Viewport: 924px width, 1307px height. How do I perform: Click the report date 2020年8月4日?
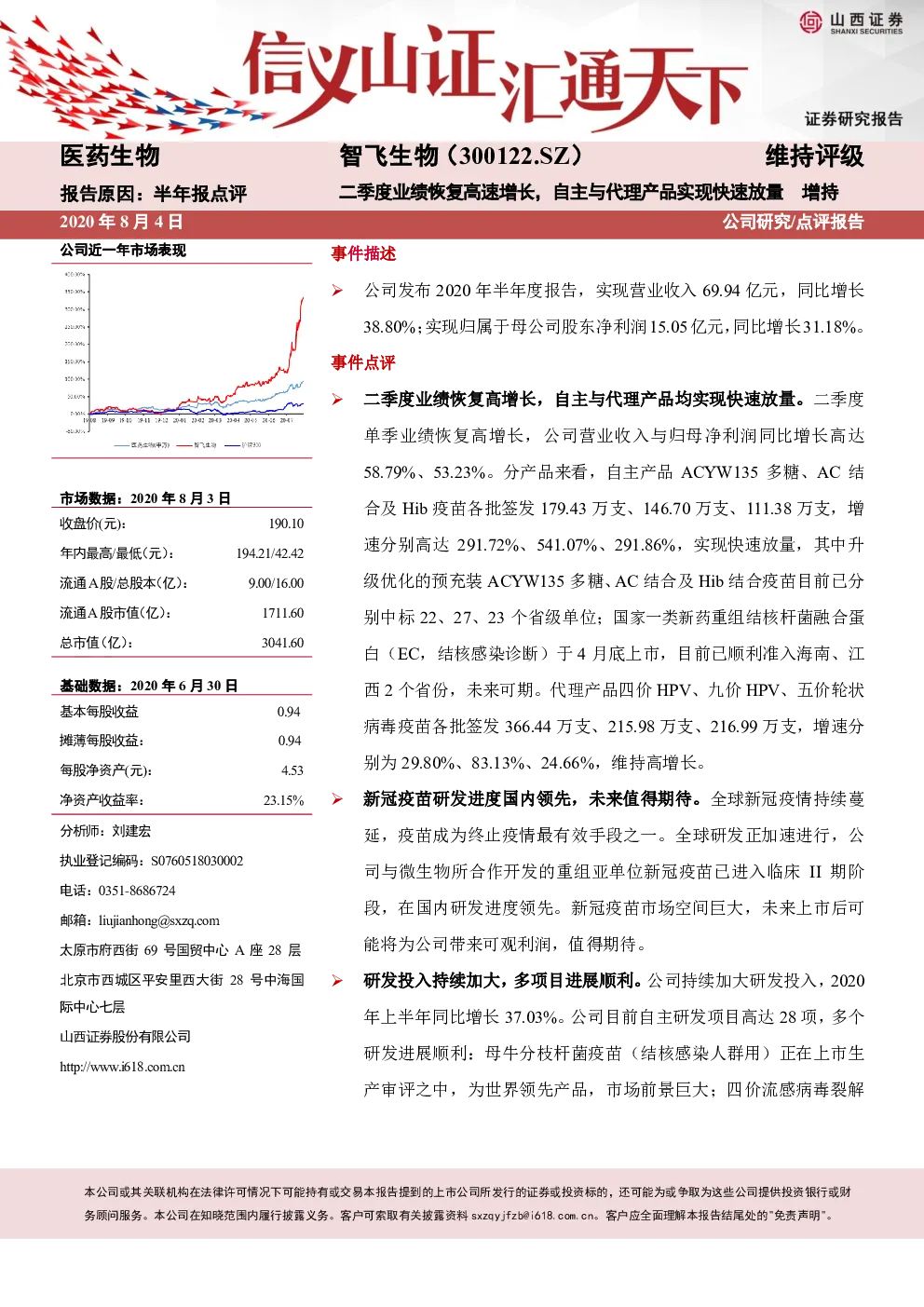click(x=121, y=222)
